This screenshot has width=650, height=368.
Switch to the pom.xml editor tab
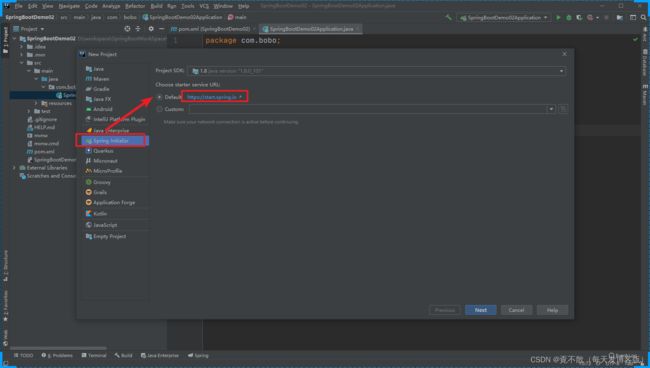click(211, 29)
